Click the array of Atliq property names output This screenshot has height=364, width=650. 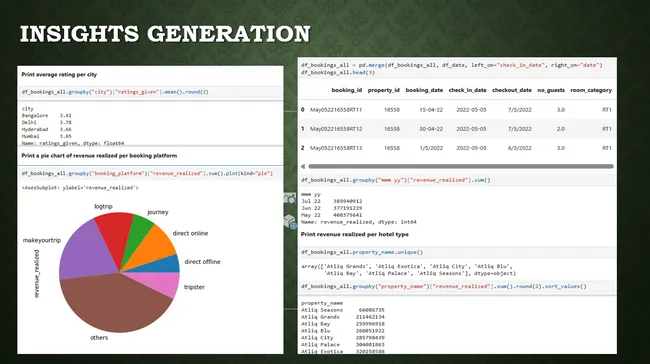(x=408, y=270)
